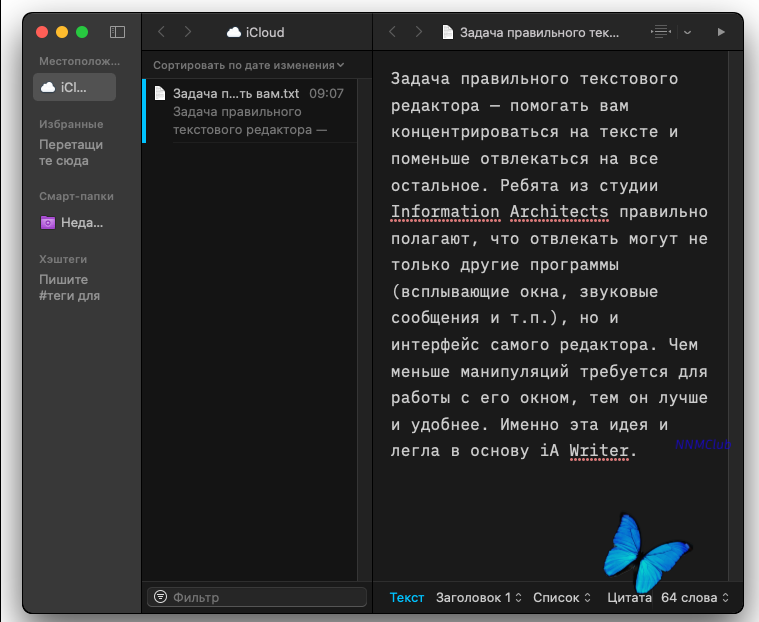Click the underlined word Writer in the text
This screenshot has width=759, height=622.
pyautogui.click(x=599, y=451)
